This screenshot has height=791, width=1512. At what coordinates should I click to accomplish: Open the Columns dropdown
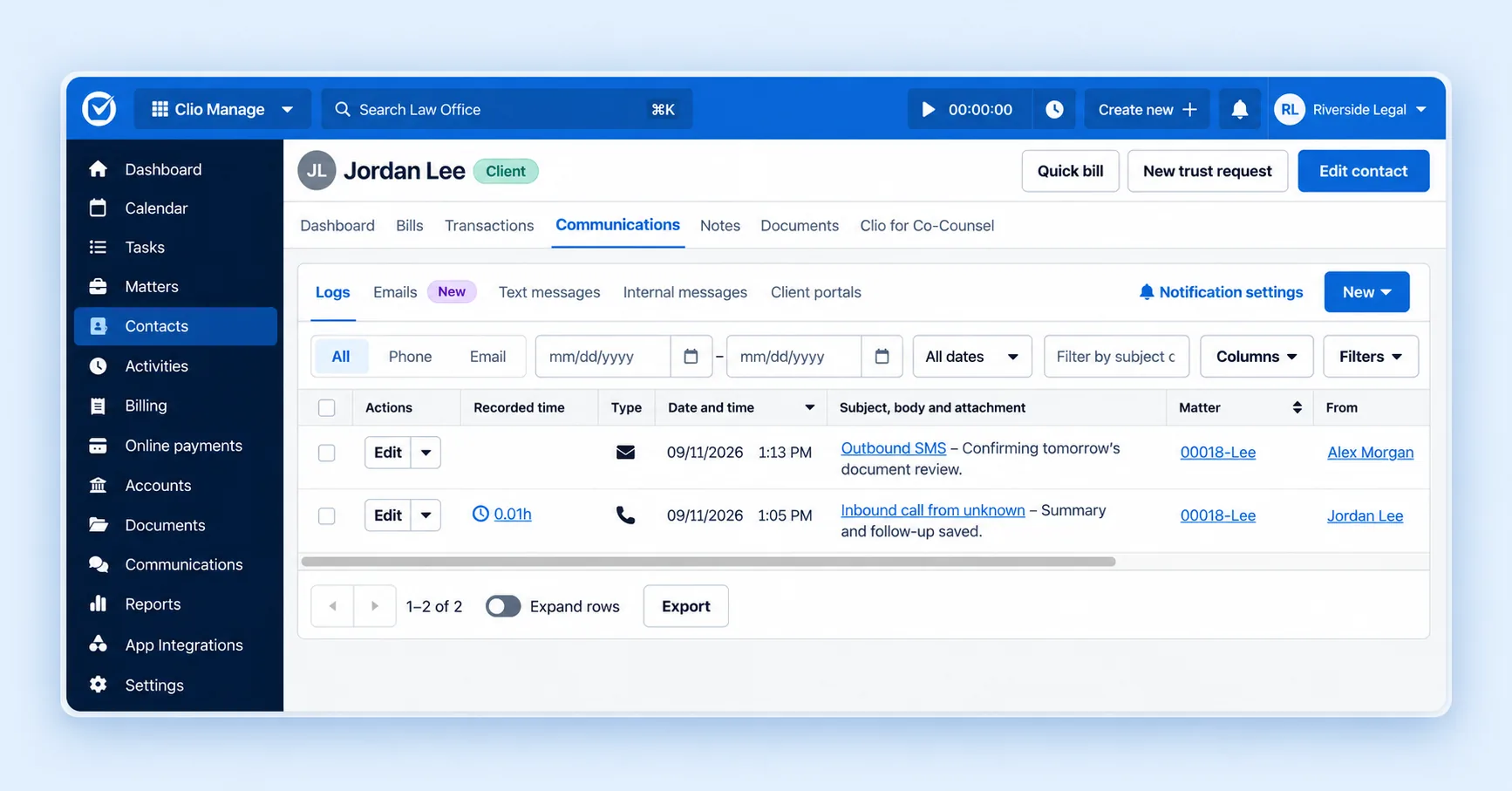coord(1257,357)
